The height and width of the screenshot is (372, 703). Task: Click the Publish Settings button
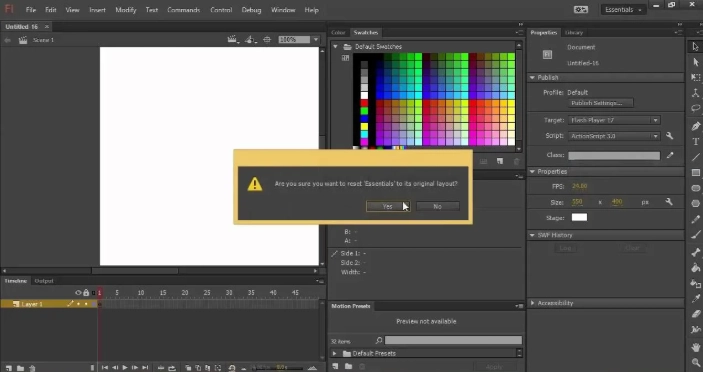pyautogui.click(x=601, y=103)
